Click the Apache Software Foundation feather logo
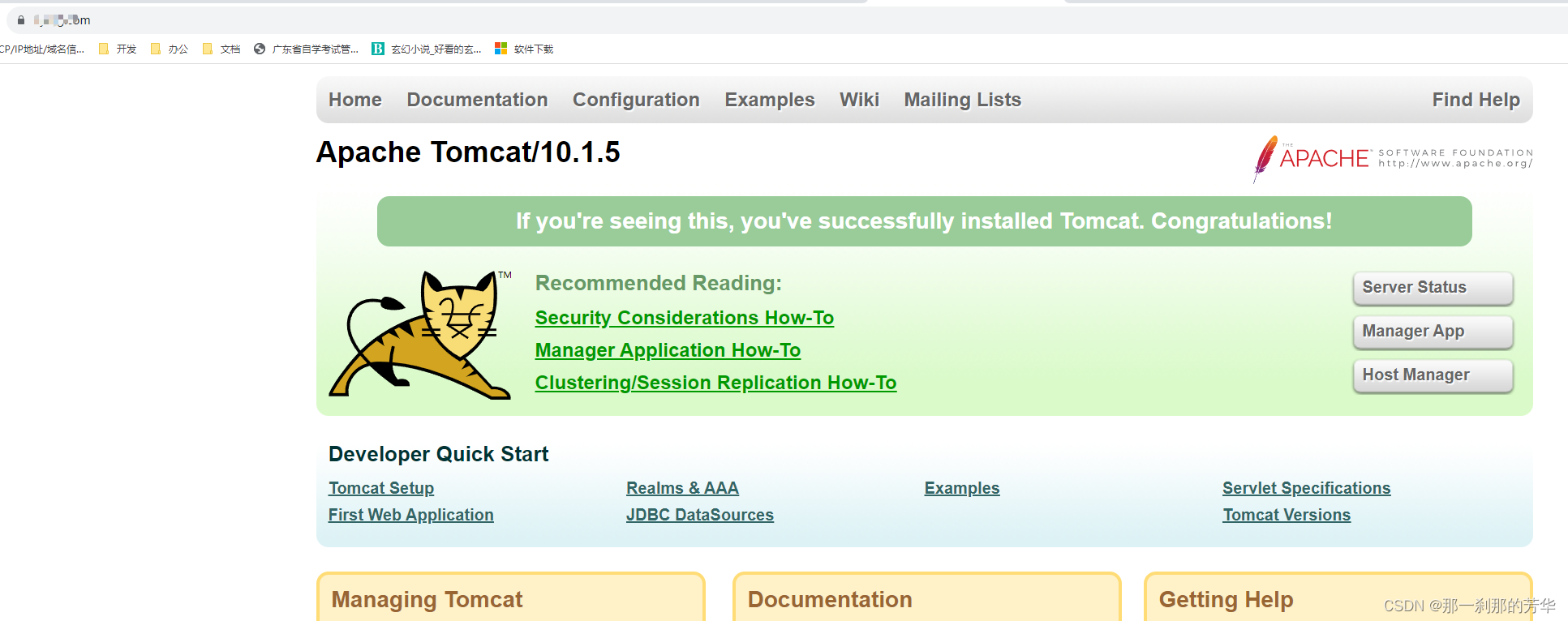The width and height of the screenshot is (1568, 621). click(x=1392, y=158)
